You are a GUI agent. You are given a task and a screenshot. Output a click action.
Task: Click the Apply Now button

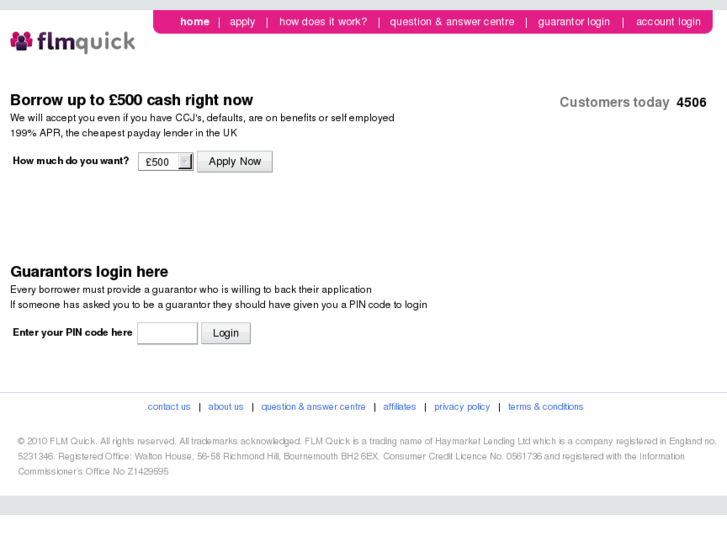pos(235,161)
